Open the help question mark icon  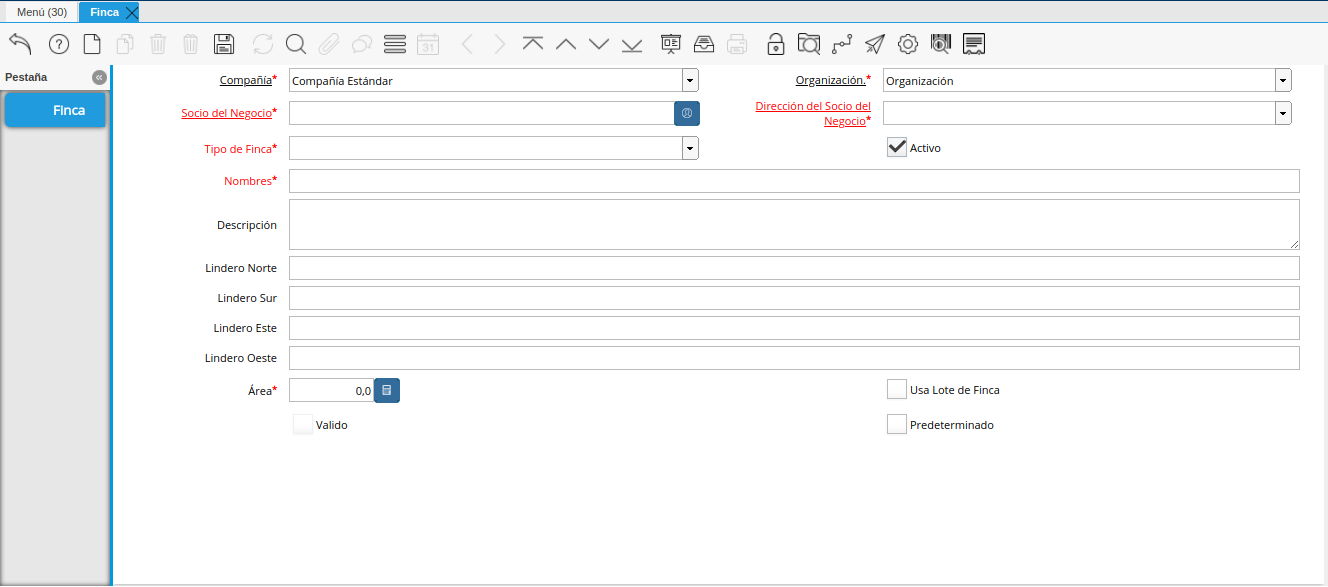tap(59, 44)
